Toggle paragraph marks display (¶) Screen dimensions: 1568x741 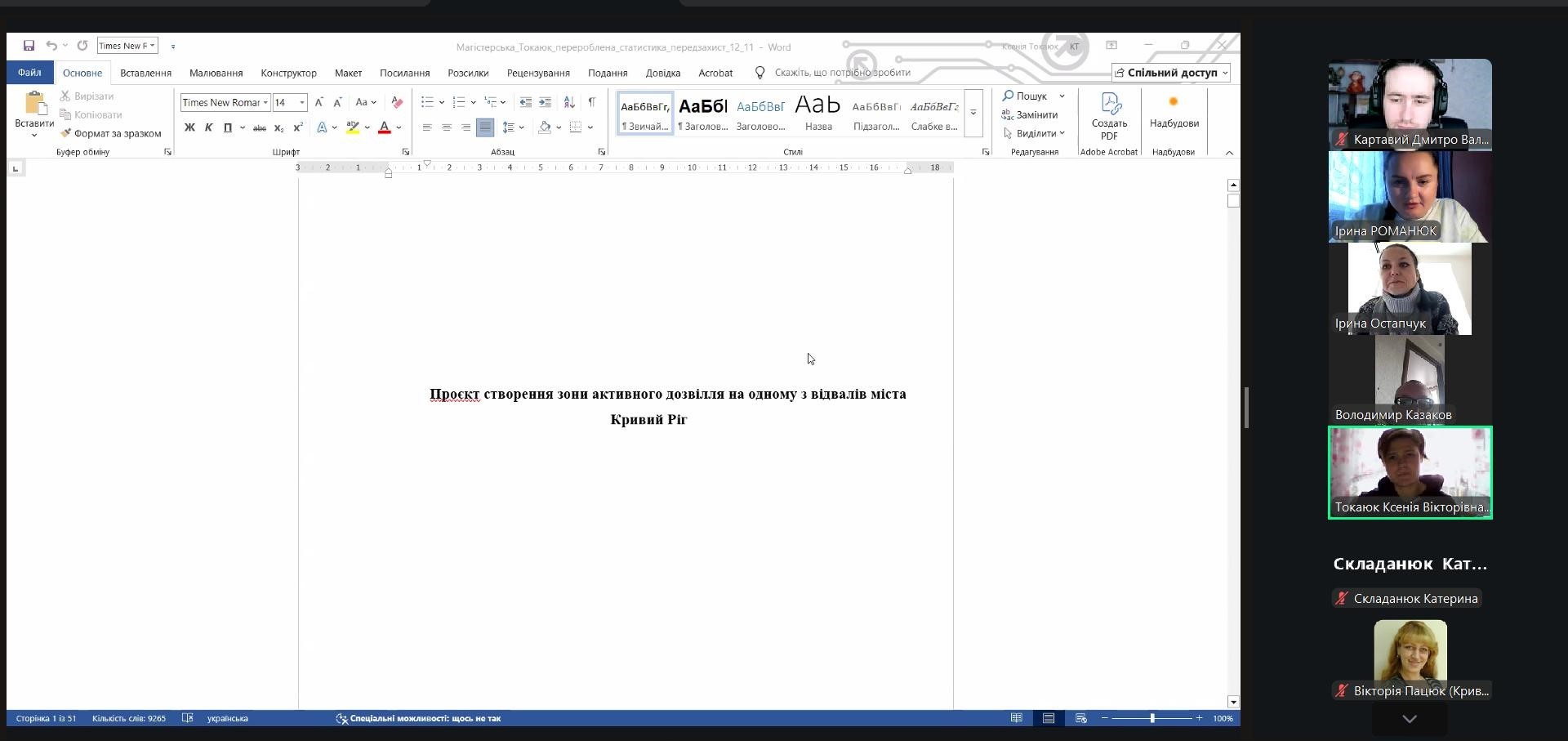point(592,102)
